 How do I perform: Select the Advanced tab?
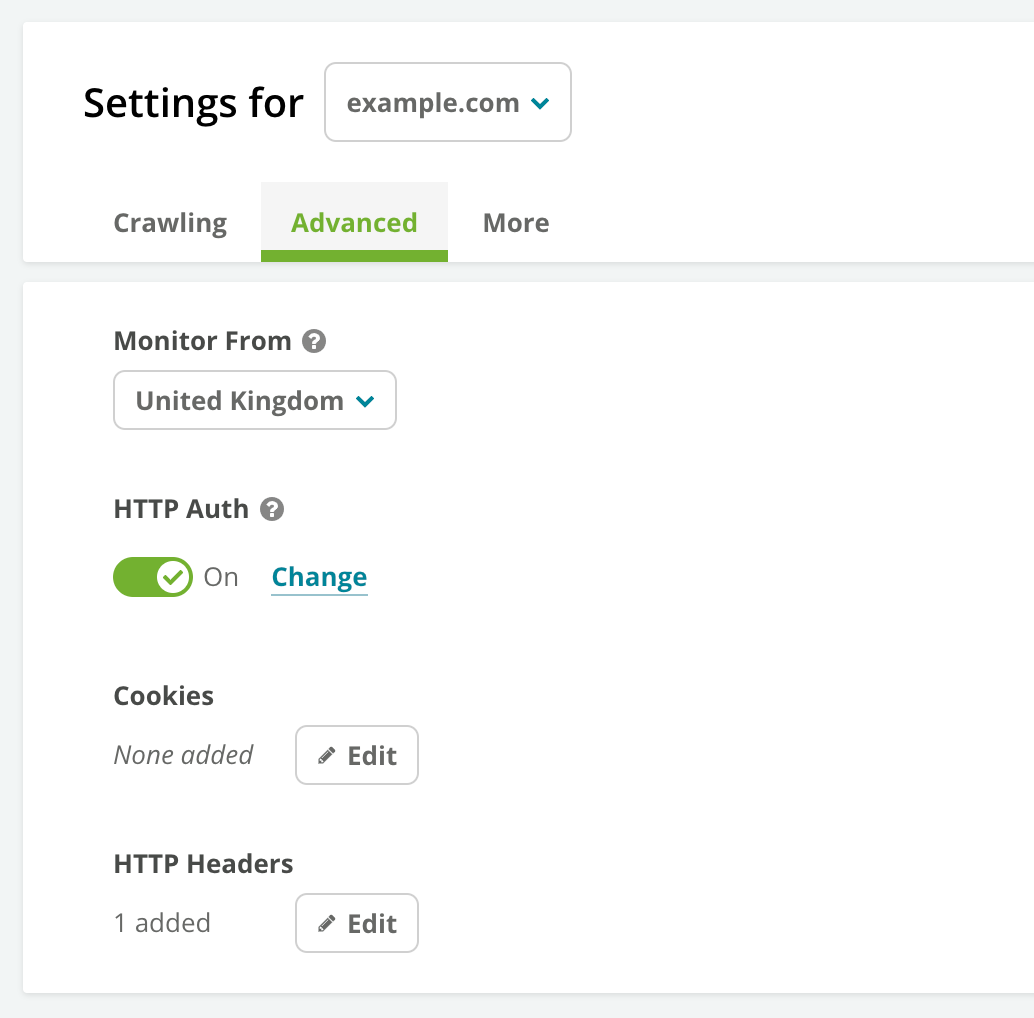click(354, 223)
